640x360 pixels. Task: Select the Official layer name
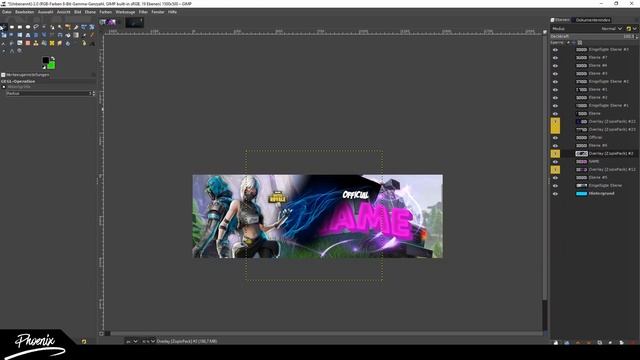click(595, 138)
